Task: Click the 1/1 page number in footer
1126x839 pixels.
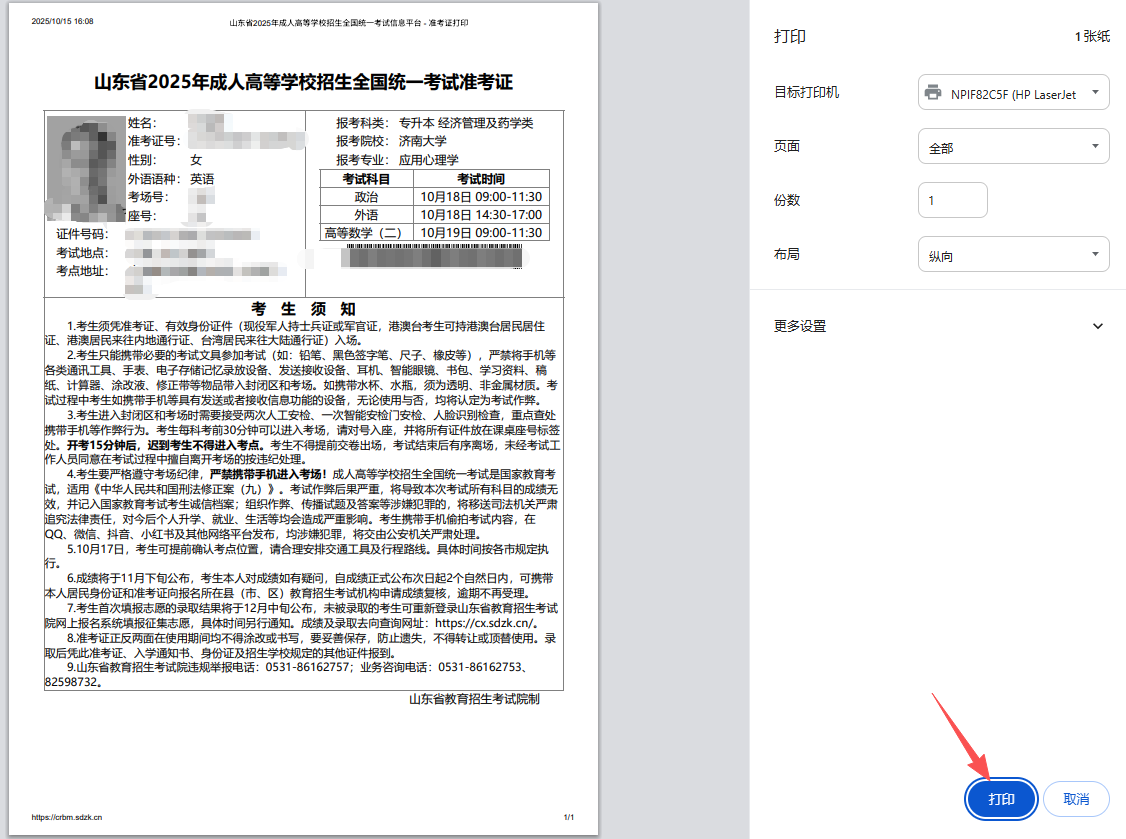Action: [x=568, y=817]
